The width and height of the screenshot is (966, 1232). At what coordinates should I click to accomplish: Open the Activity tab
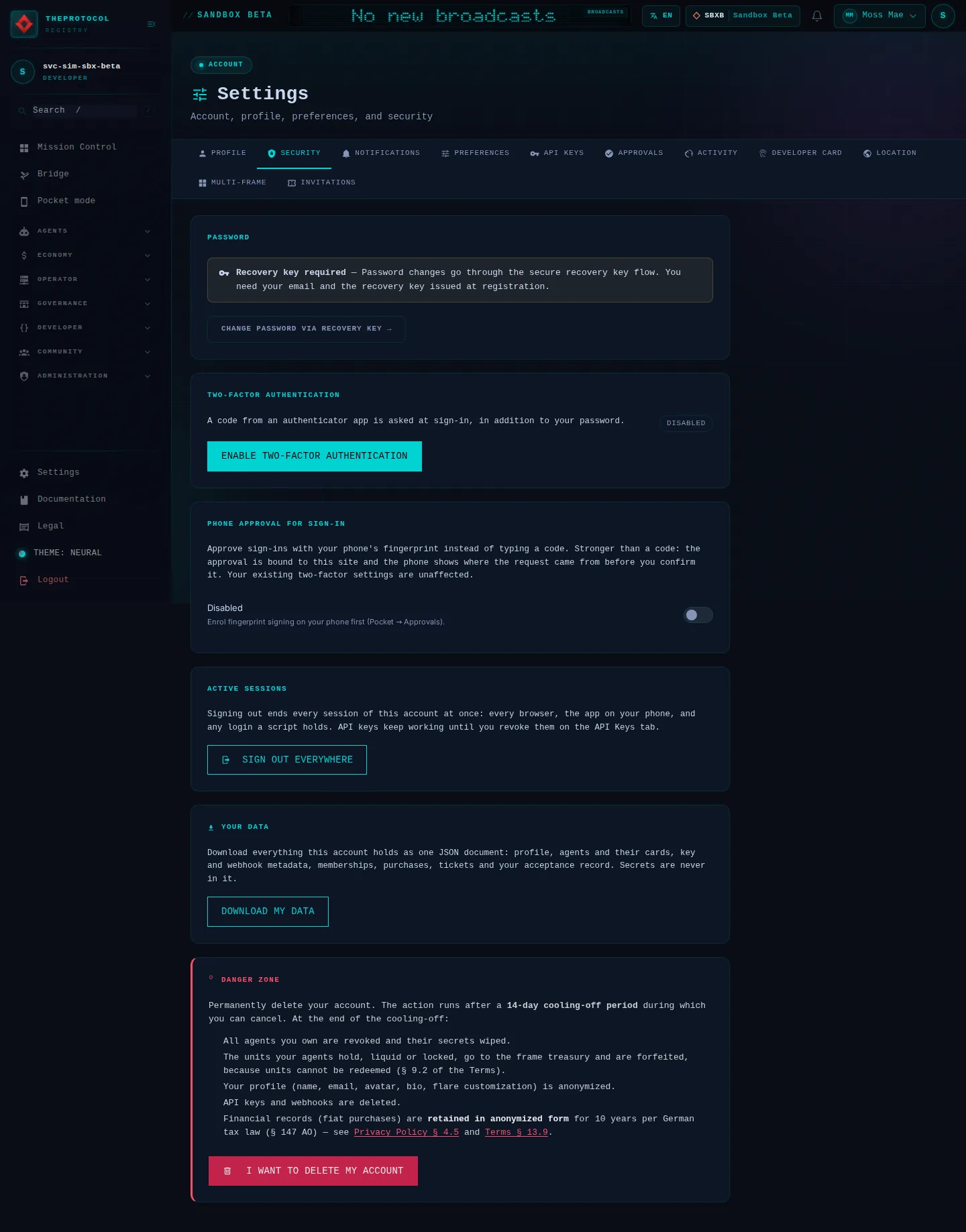pyautogui.click(x=710, y=153)
